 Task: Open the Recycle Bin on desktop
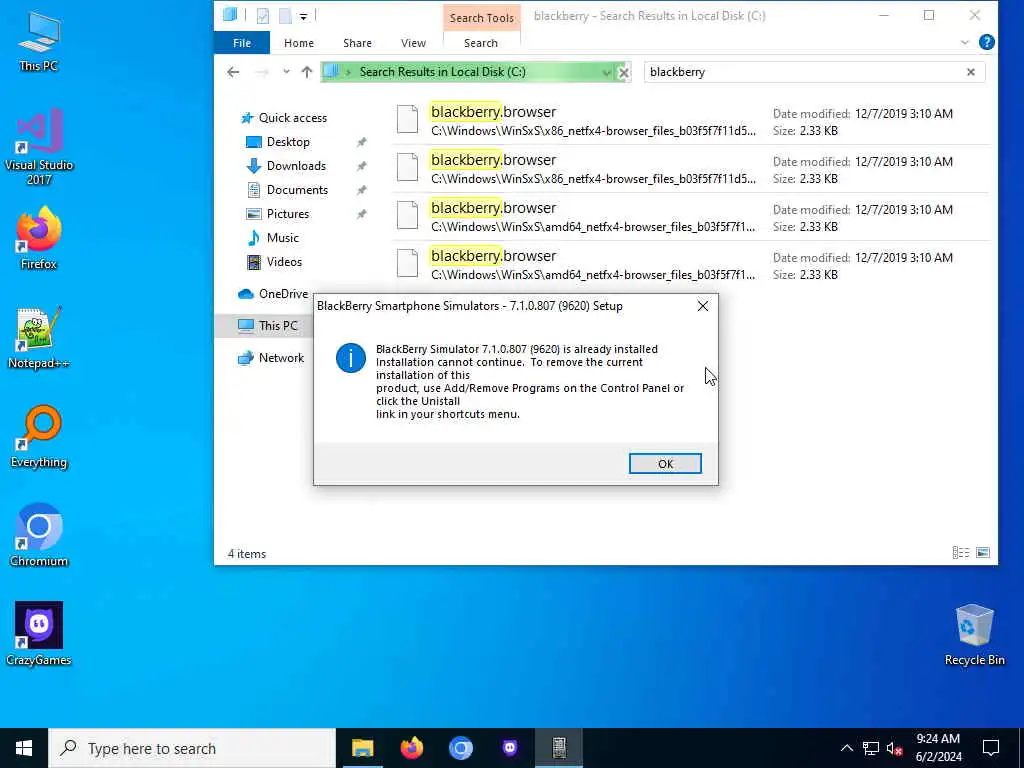pyautogui.click(x=974, y=634)
